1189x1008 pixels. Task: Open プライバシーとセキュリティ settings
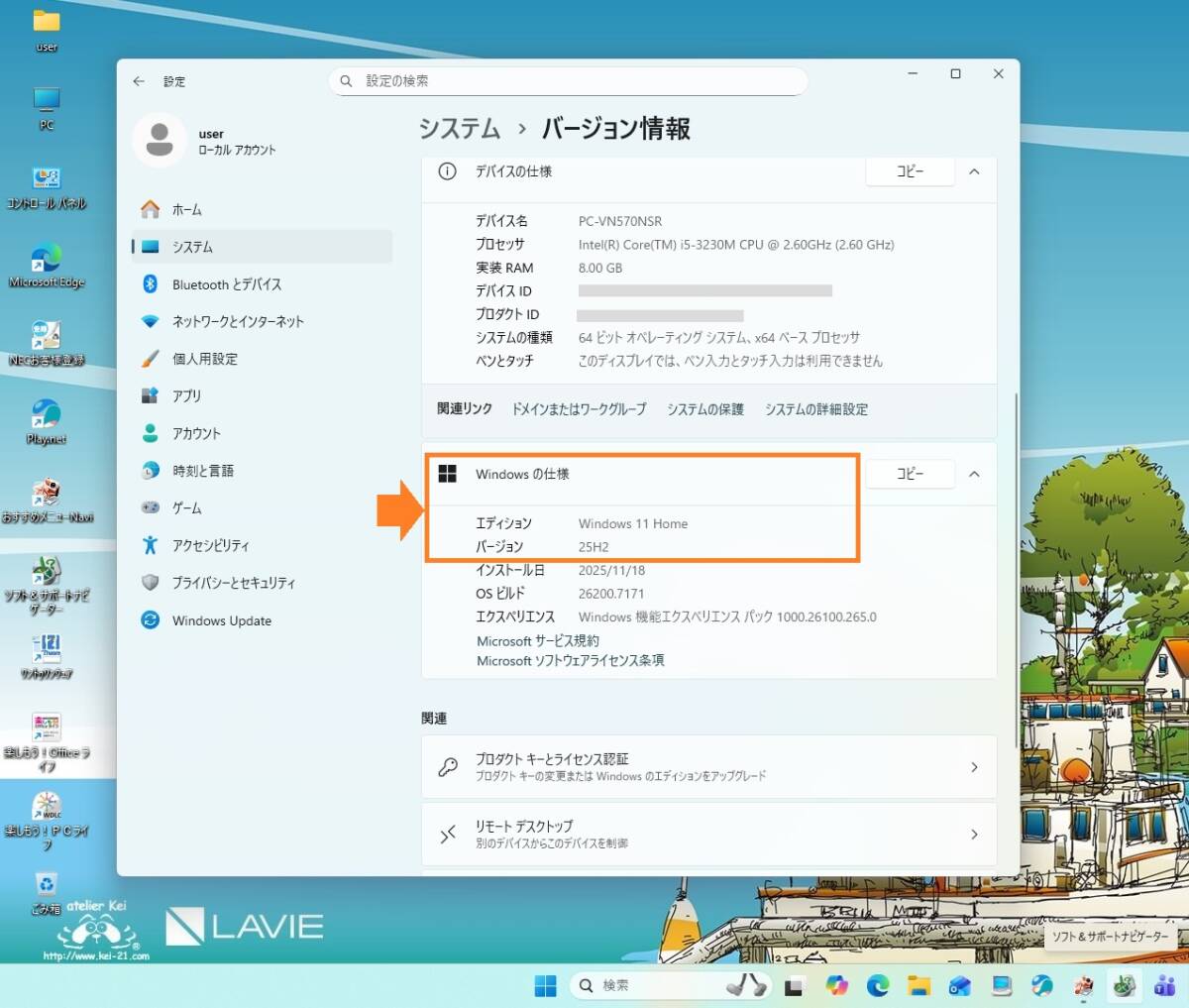tap(263, 583)
